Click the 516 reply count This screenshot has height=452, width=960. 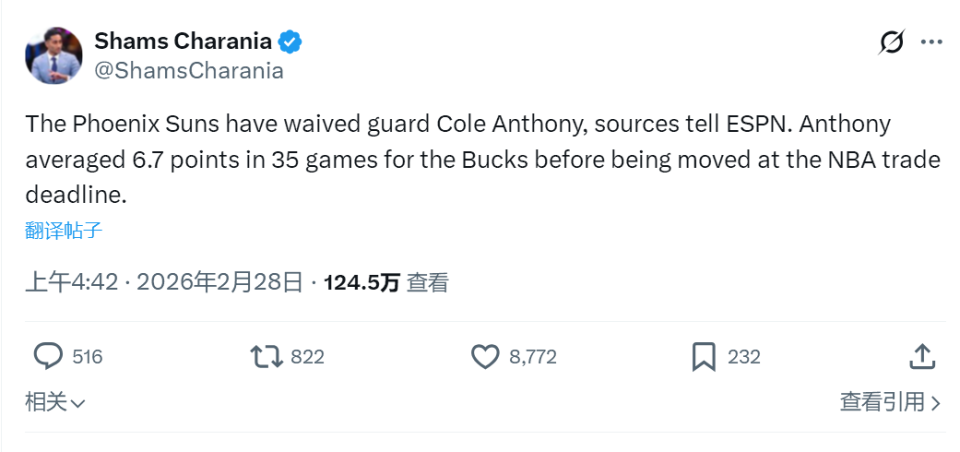coord(88,357)
